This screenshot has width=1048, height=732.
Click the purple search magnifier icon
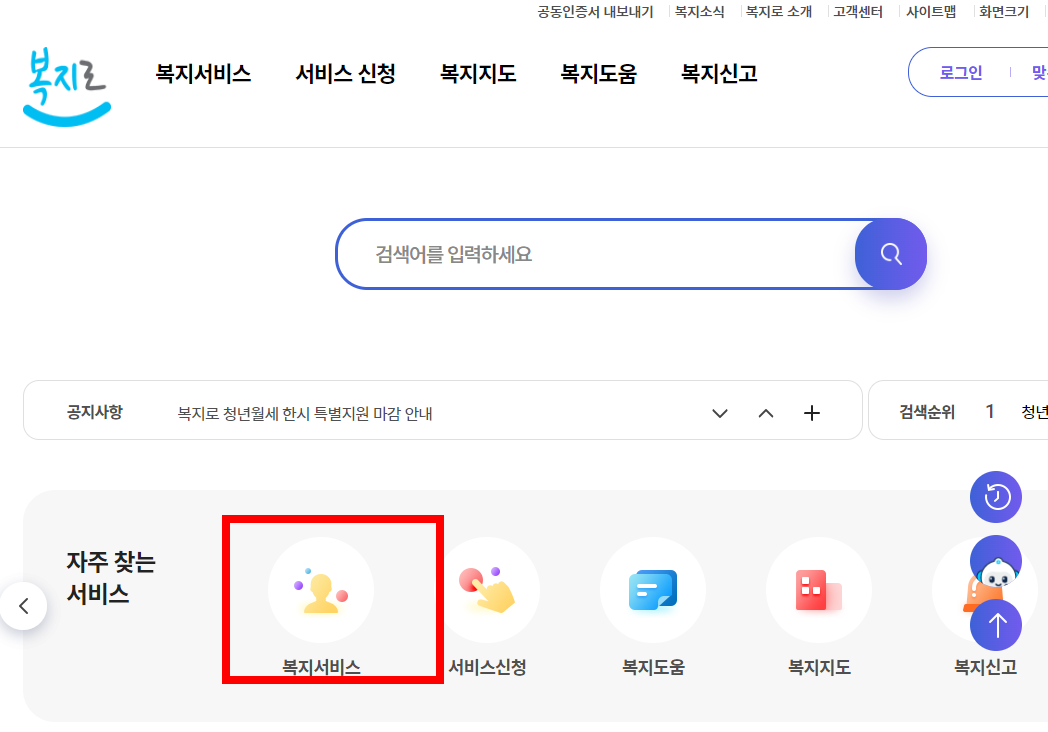click(890, 254)
